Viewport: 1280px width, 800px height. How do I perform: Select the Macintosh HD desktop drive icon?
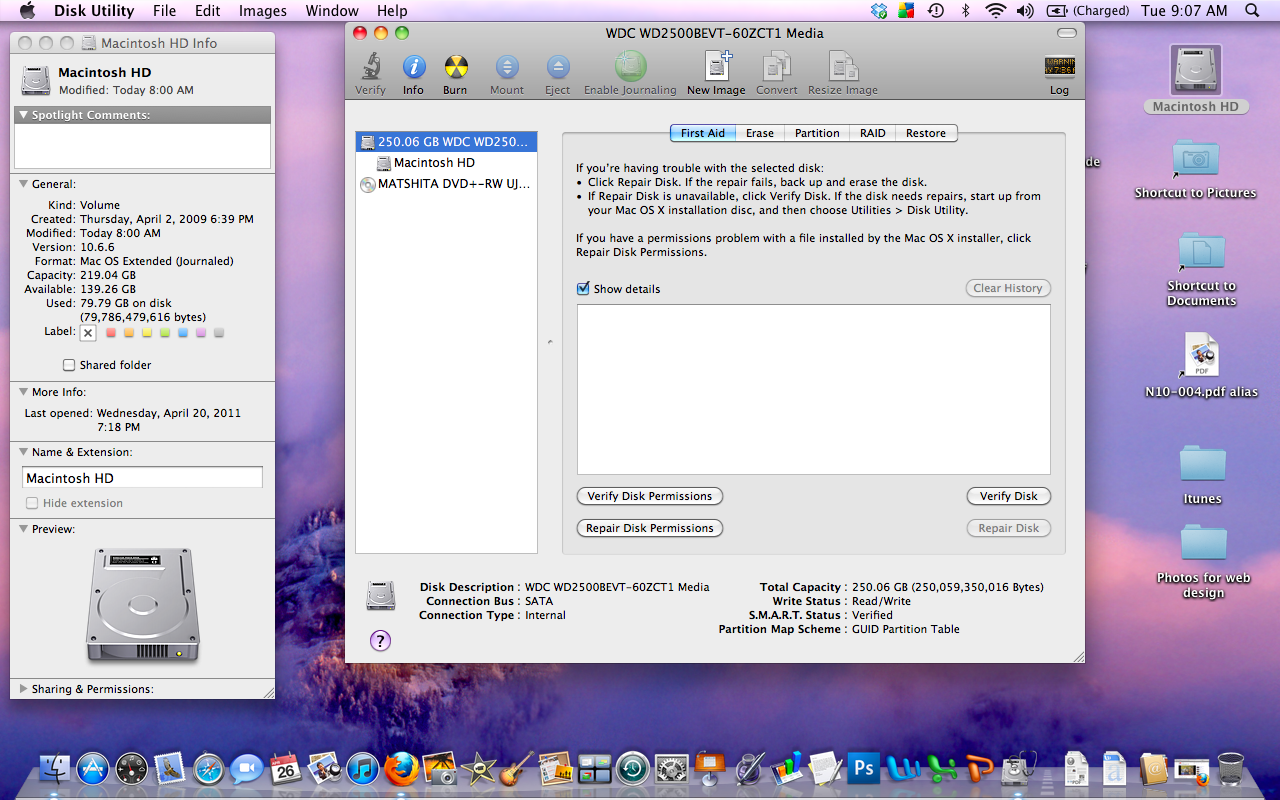click(x=1196, y=72)
